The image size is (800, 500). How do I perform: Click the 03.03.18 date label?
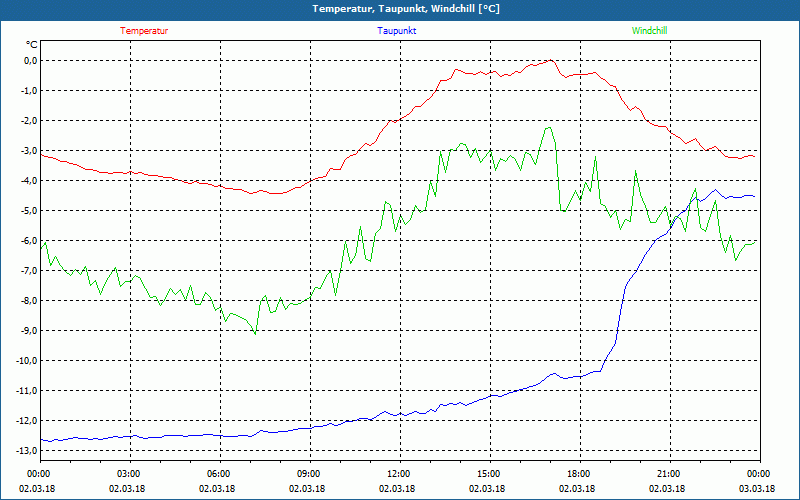pos(757,488)
